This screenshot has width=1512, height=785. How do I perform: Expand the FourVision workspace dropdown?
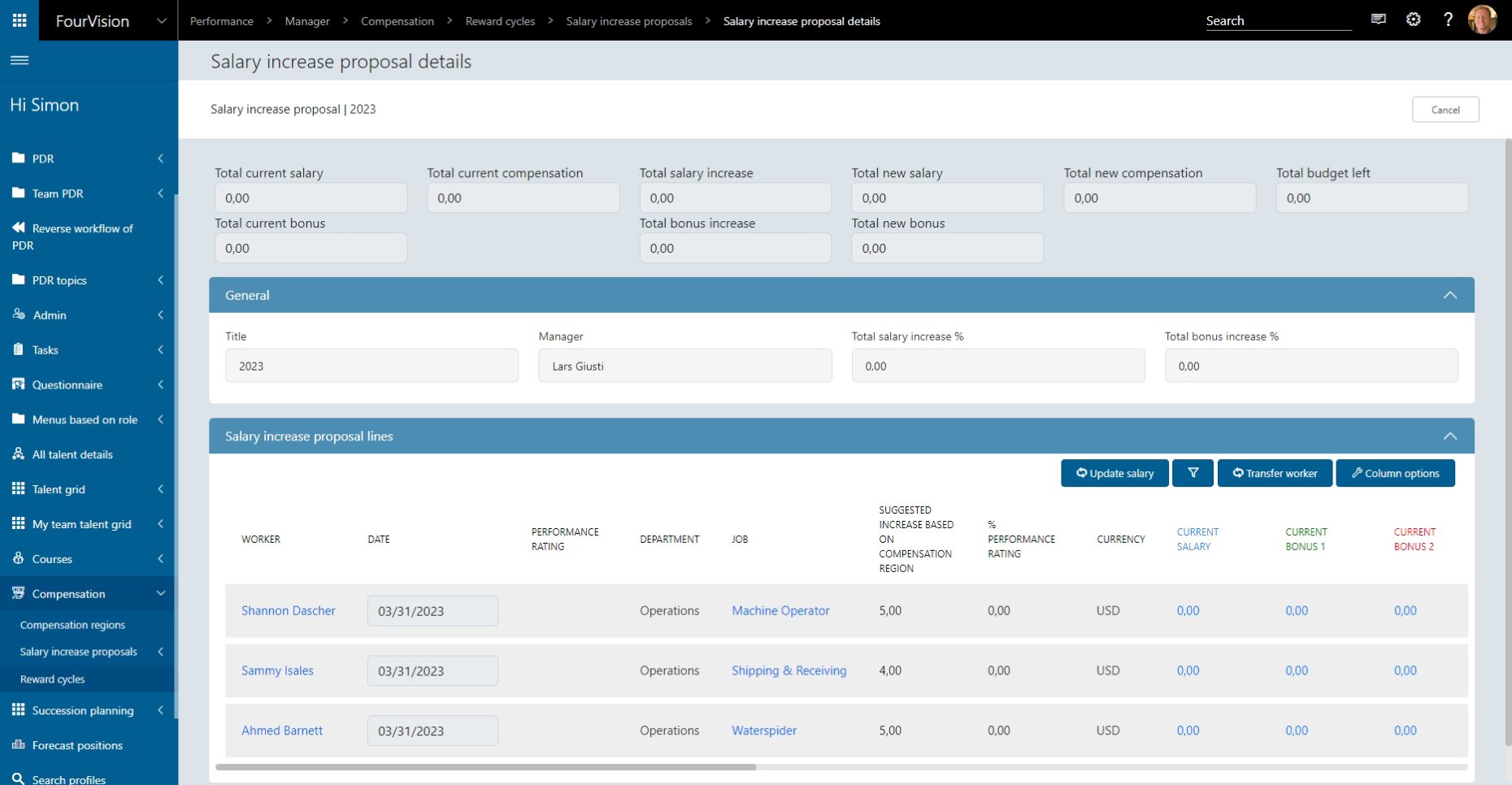(x=160, y=20)
